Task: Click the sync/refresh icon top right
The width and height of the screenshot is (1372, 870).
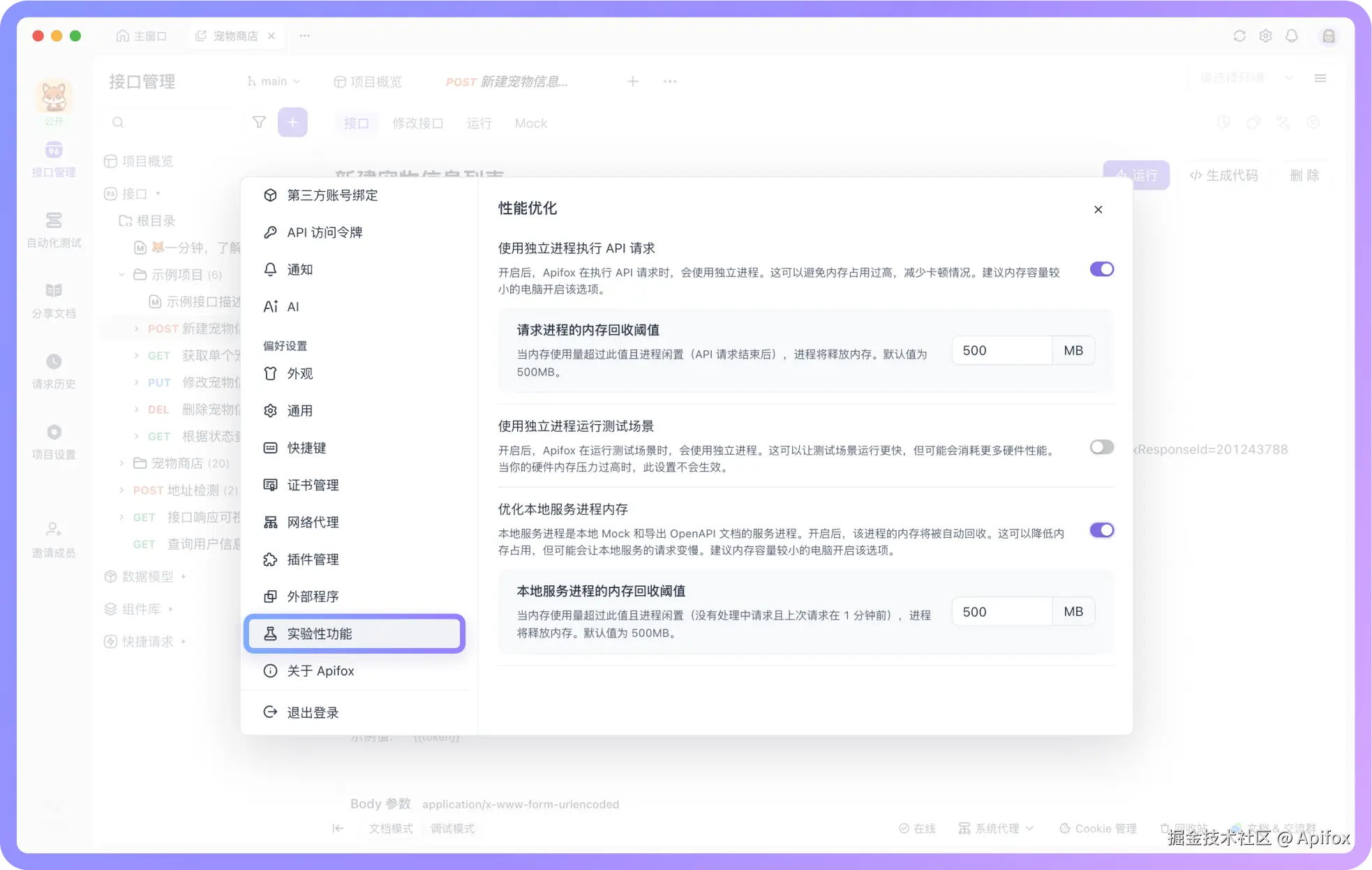Action: 1240,36
